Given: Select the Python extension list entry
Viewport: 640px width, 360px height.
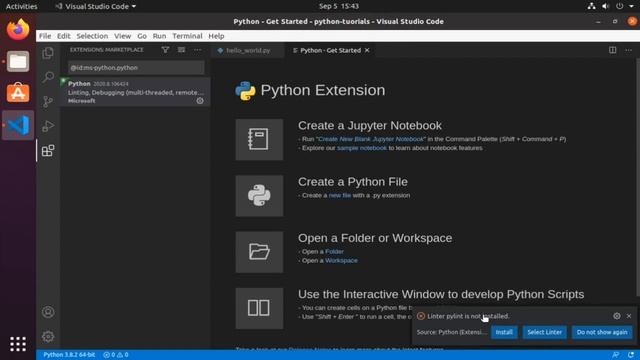Looking at the screenshot, I should coord(135,92).
